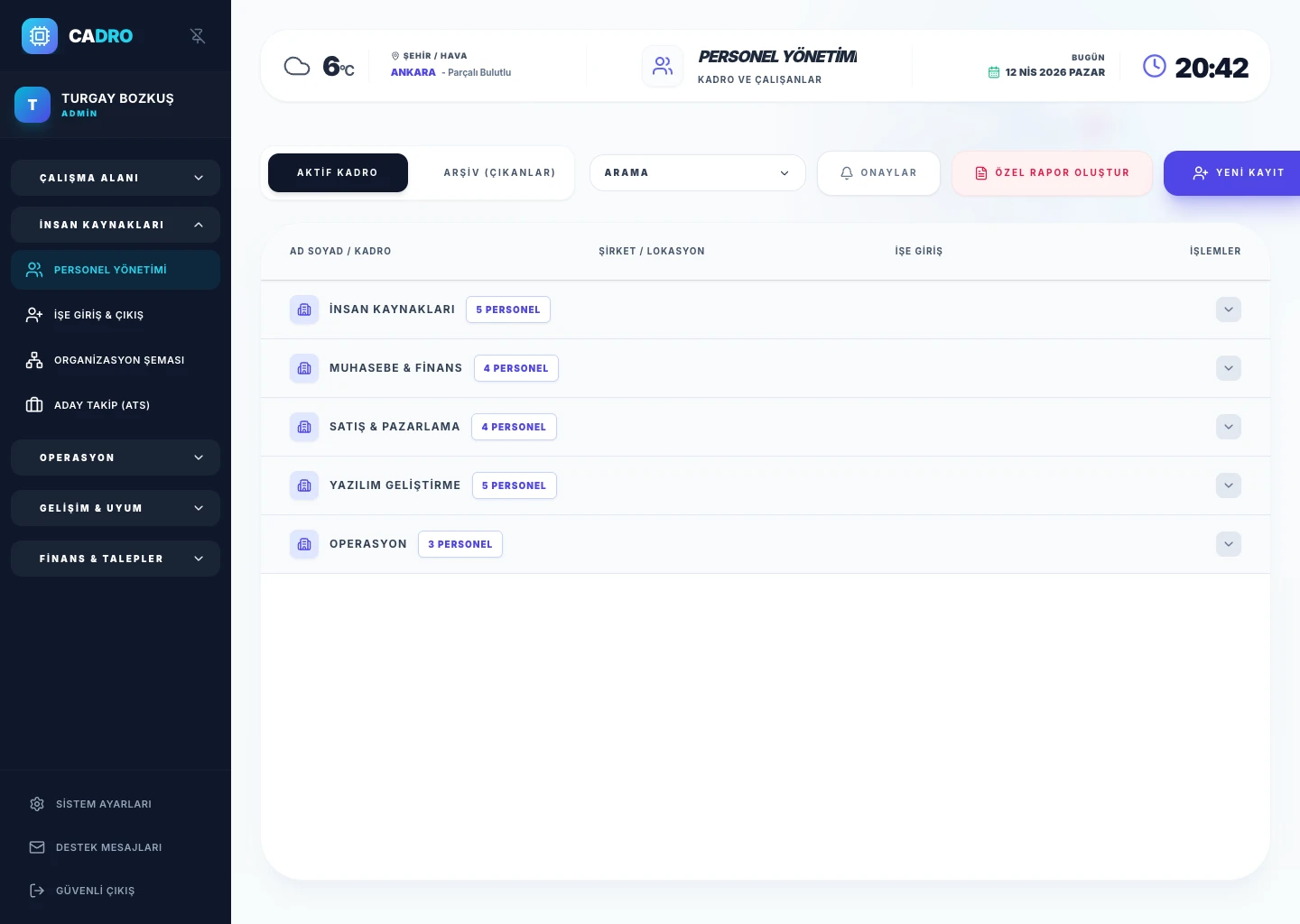The height and width of the screenshot is (924, 1300).
Task: Open SİSTEM AYARLARI settings
Action: coord(116,804)
